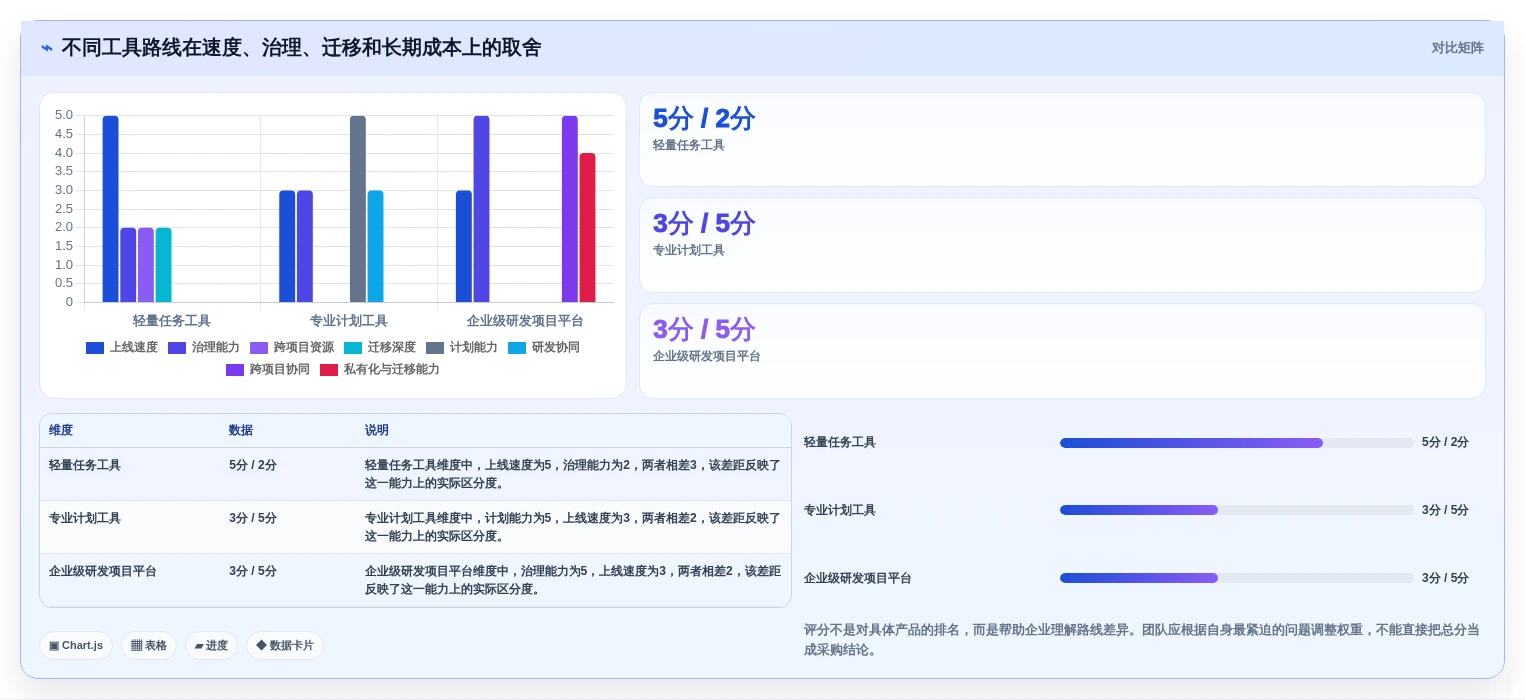This screenshot has height=700, width=1525.
Task: Toggle 跨项目协同 legend entry
Action: point(267,370)
